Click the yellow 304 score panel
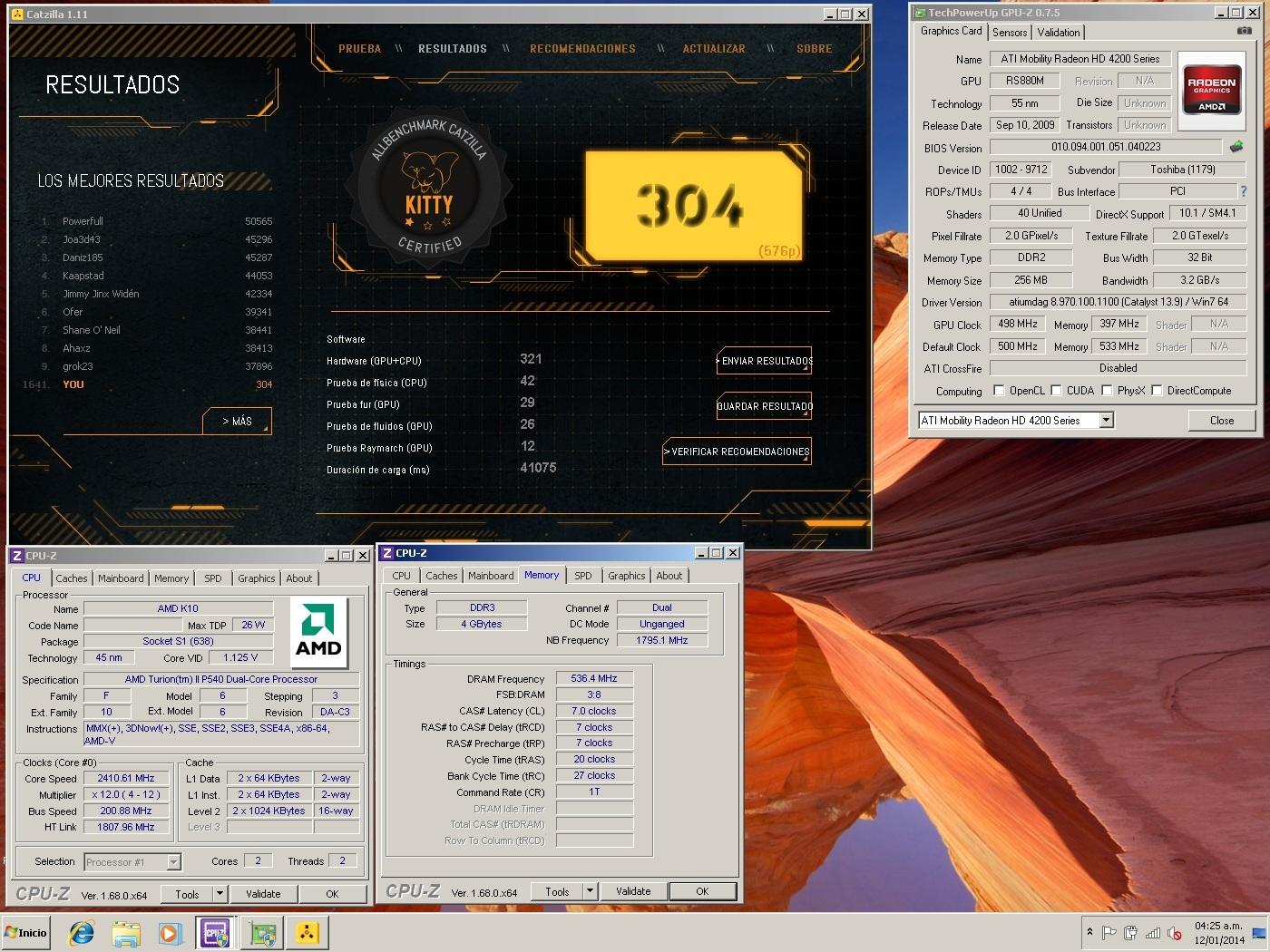 [x=694, y=206]
